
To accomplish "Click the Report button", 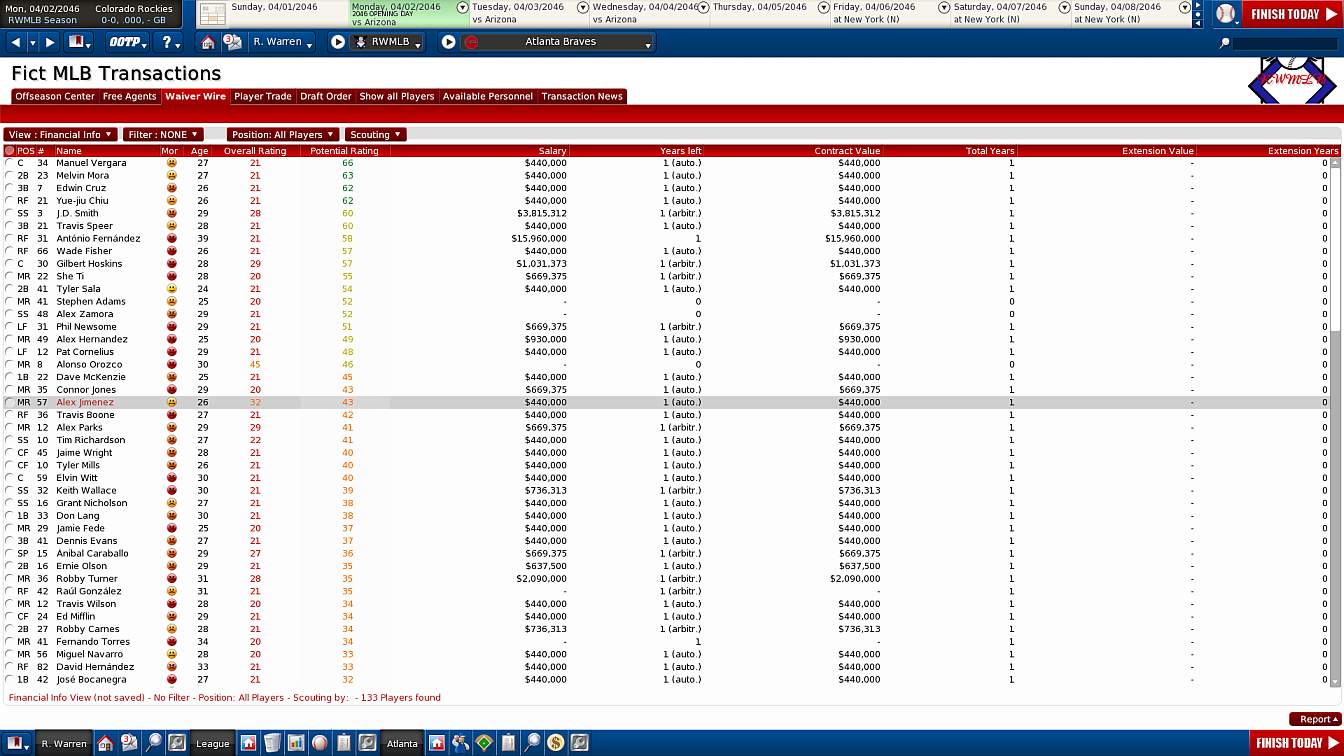I will pyautogui.click(x=1314, y=719).
